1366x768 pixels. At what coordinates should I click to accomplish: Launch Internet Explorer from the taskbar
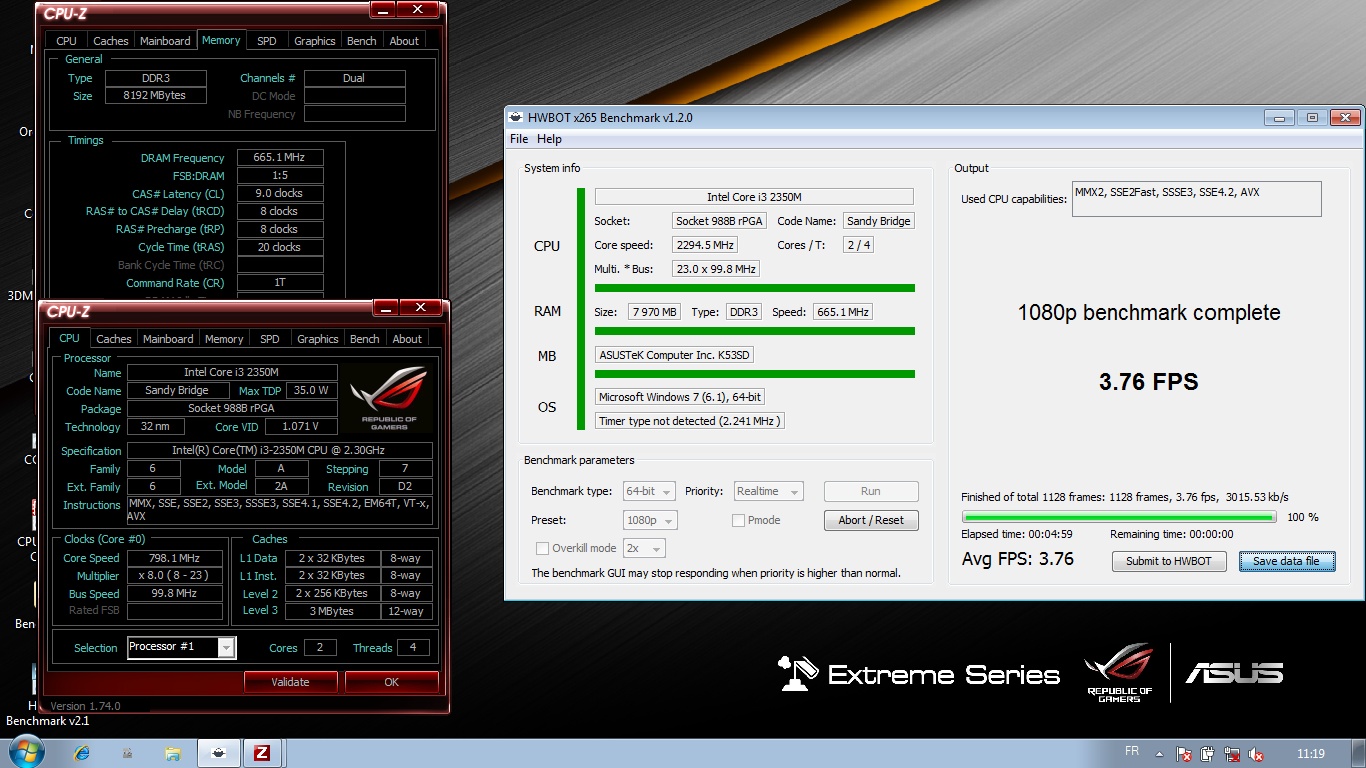tap(81, 753)
